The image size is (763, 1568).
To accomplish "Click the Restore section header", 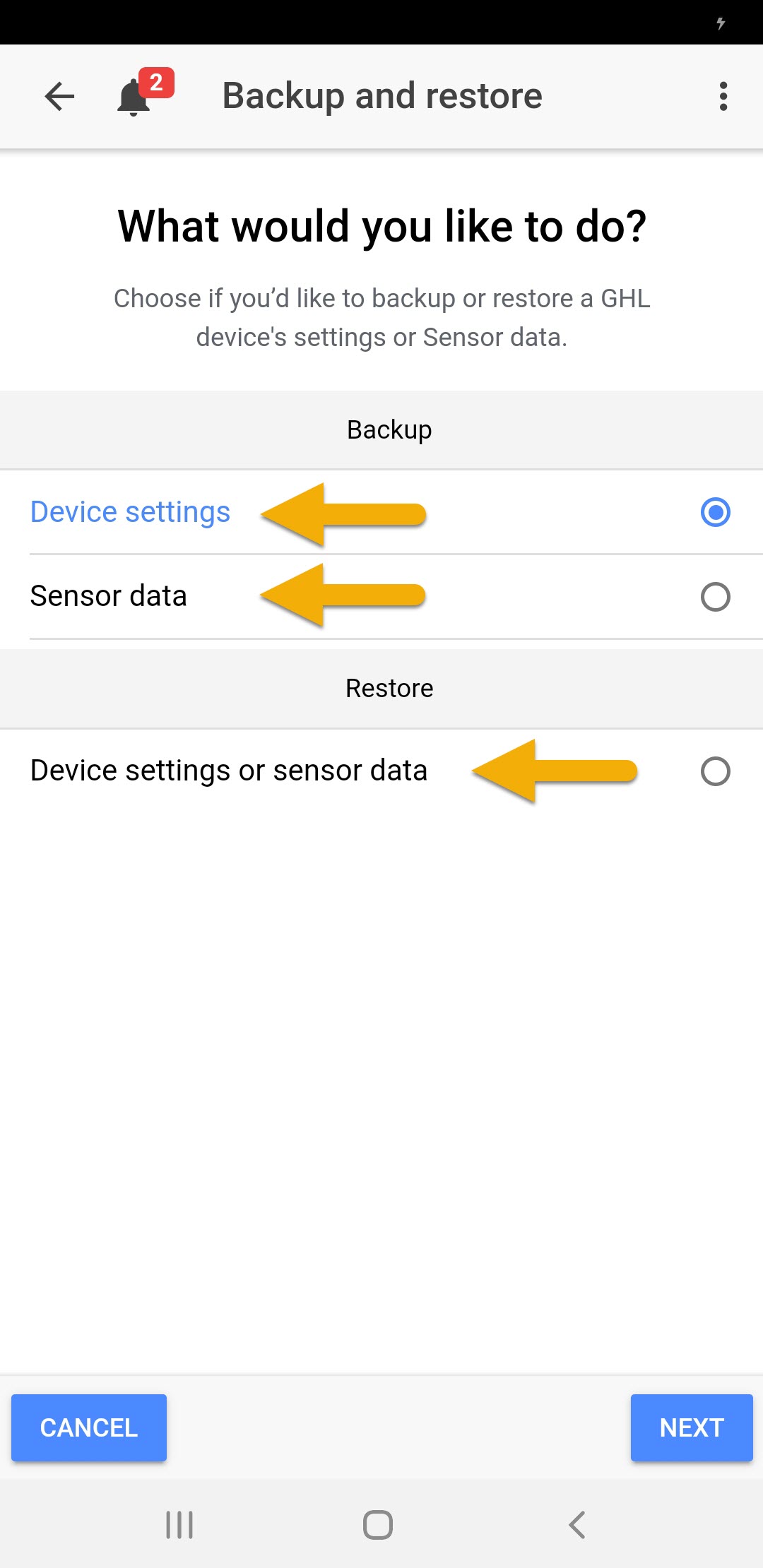I will pyautogui.click(x=389, y=688).
